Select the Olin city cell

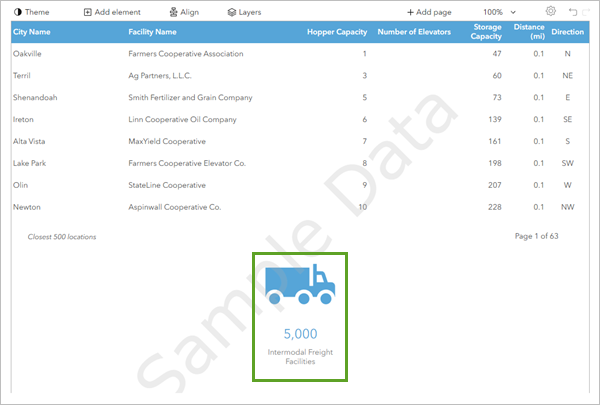click(20, 185)
